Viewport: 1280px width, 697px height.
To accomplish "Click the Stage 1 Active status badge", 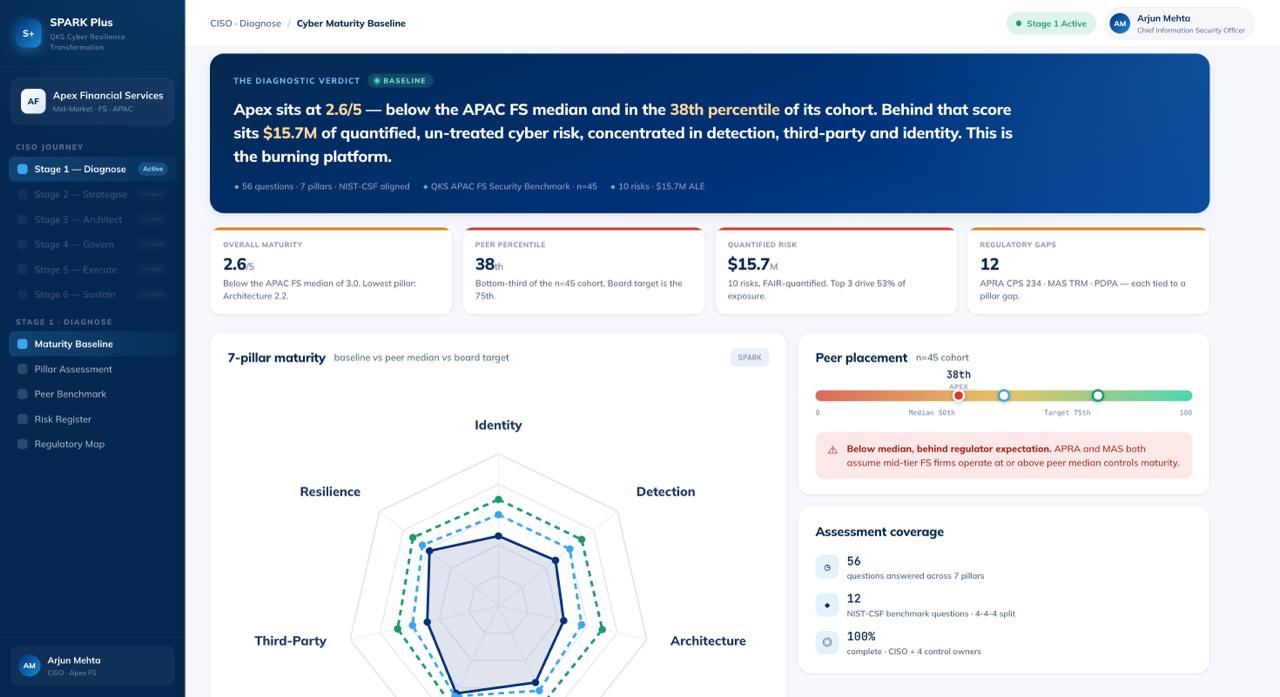I will tap(1051, 23).
